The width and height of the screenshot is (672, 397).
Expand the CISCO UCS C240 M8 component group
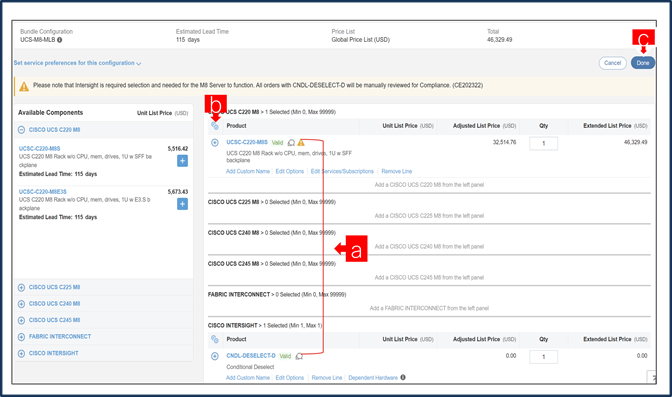[21, 304]
